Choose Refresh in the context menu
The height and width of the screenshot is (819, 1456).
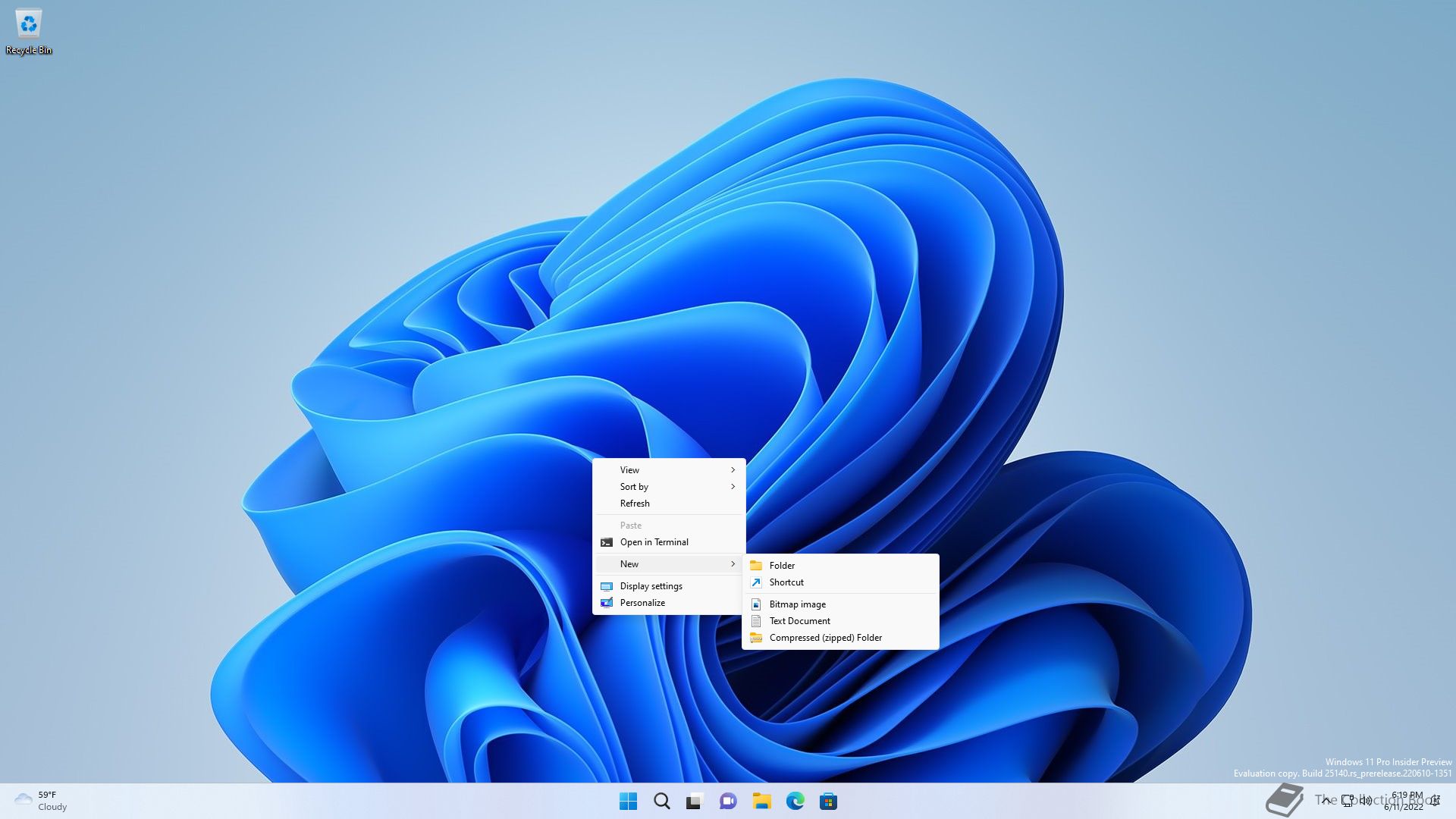click(x=669, y=504)
